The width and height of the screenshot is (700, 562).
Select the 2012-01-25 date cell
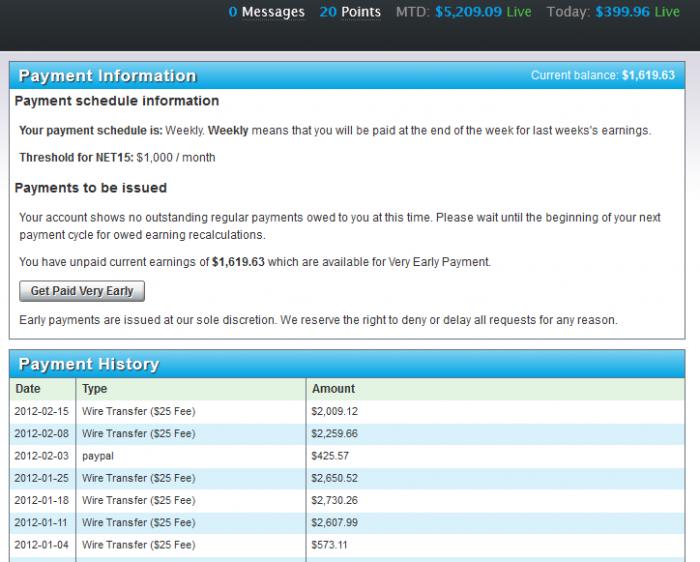[42, 478]
